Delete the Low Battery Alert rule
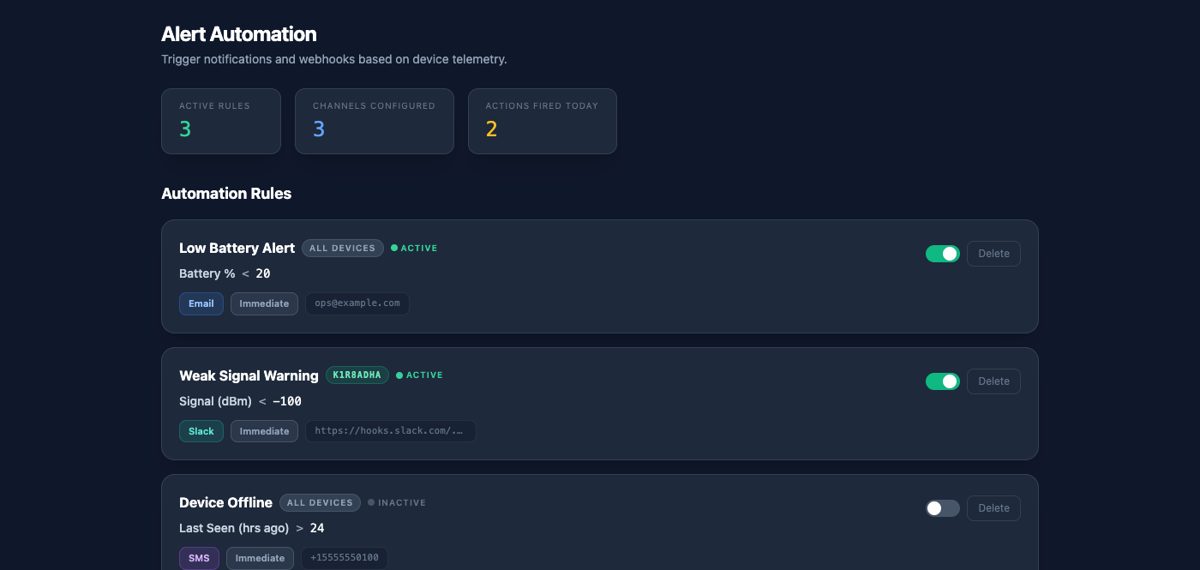 tap(994, 254)
